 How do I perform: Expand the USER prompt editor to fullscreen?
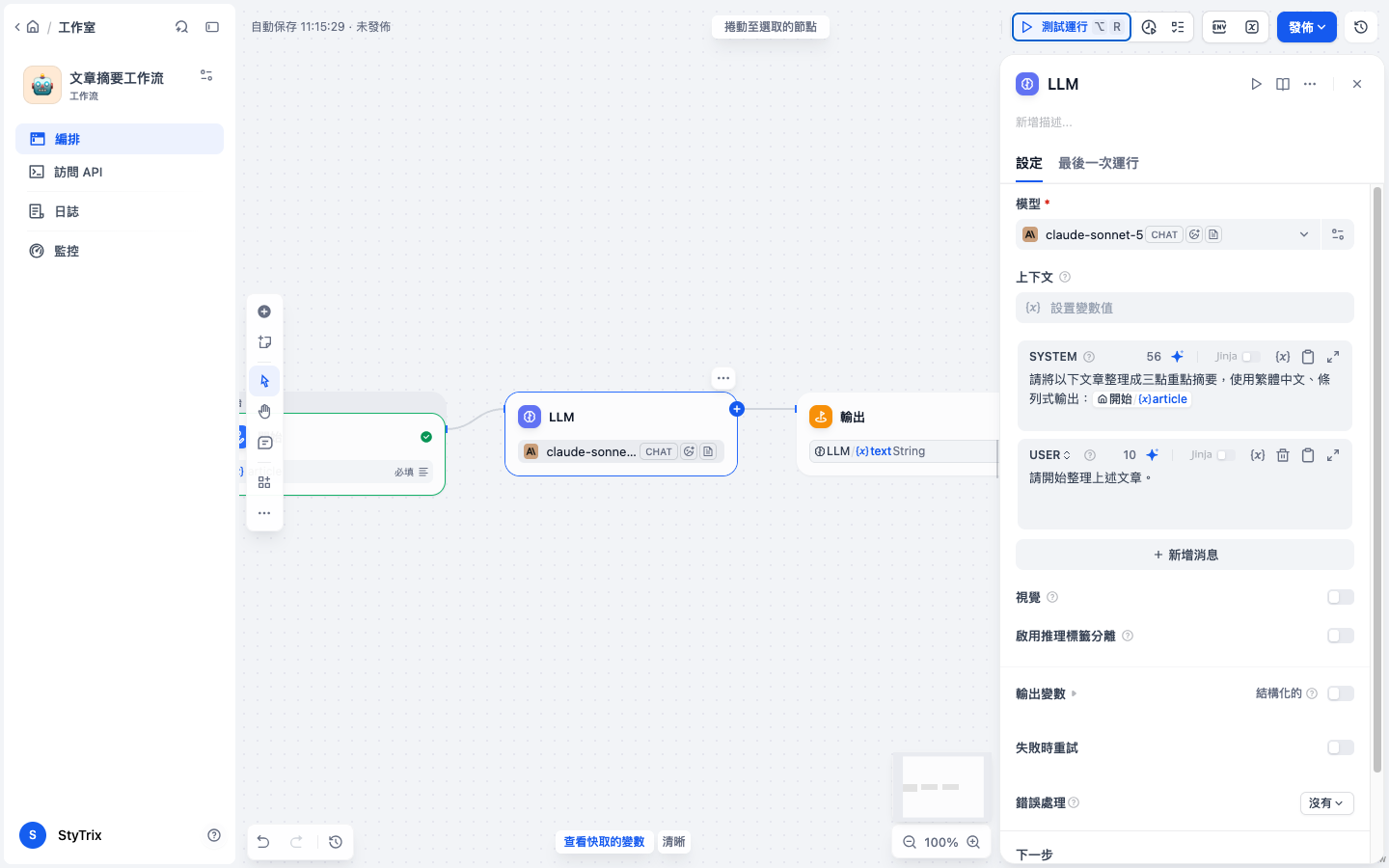1333,455
